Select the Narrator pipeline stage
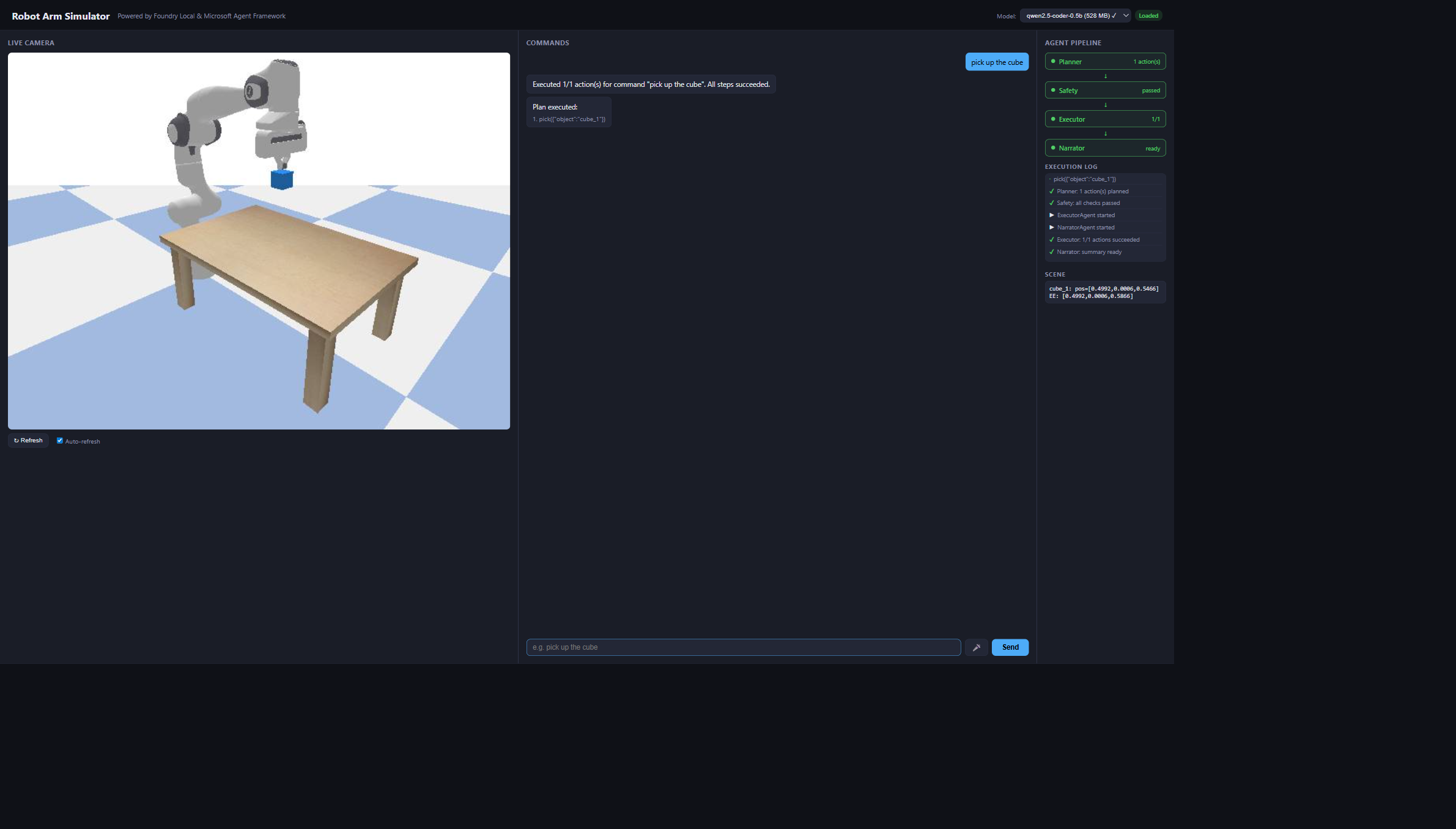 click(1104, 148)
